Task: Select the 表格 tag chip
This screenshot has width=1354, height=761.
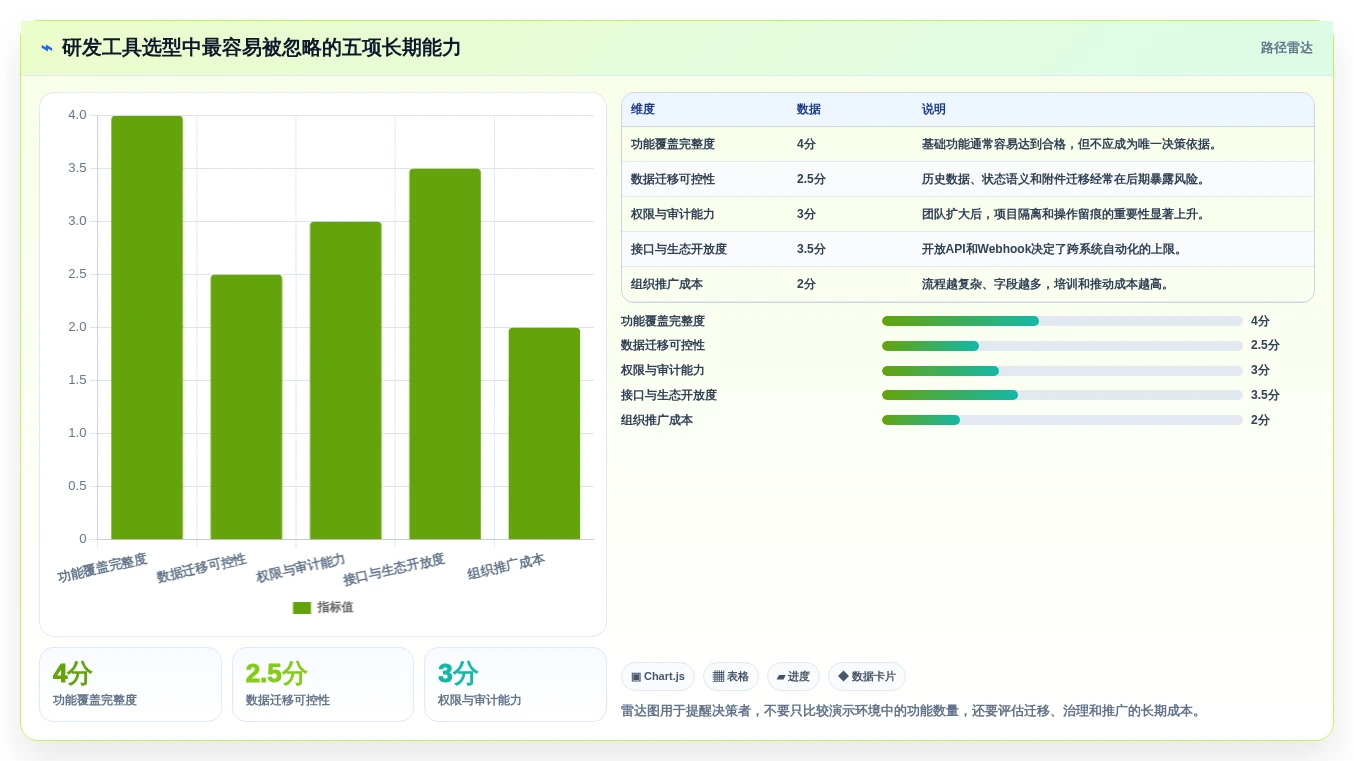Action: click(731, 677)
